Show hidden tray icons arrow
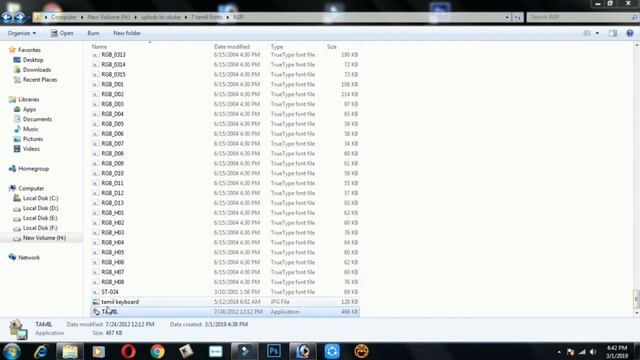This screenshot has width=640, height=360. pyautogui.click(x=559, y=352)
